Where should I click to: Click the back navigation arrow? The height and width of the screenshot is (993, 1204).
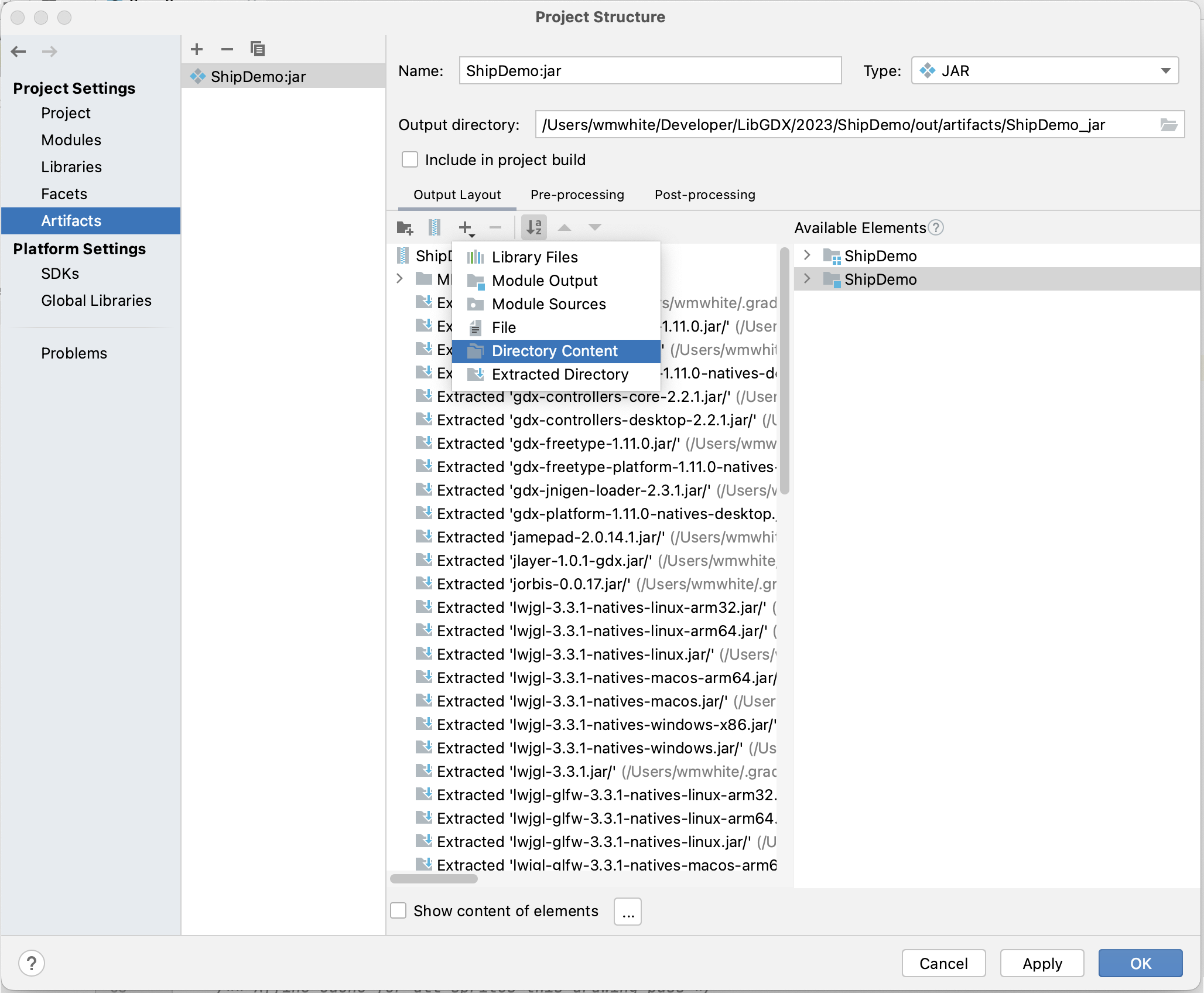pos(19,52)
